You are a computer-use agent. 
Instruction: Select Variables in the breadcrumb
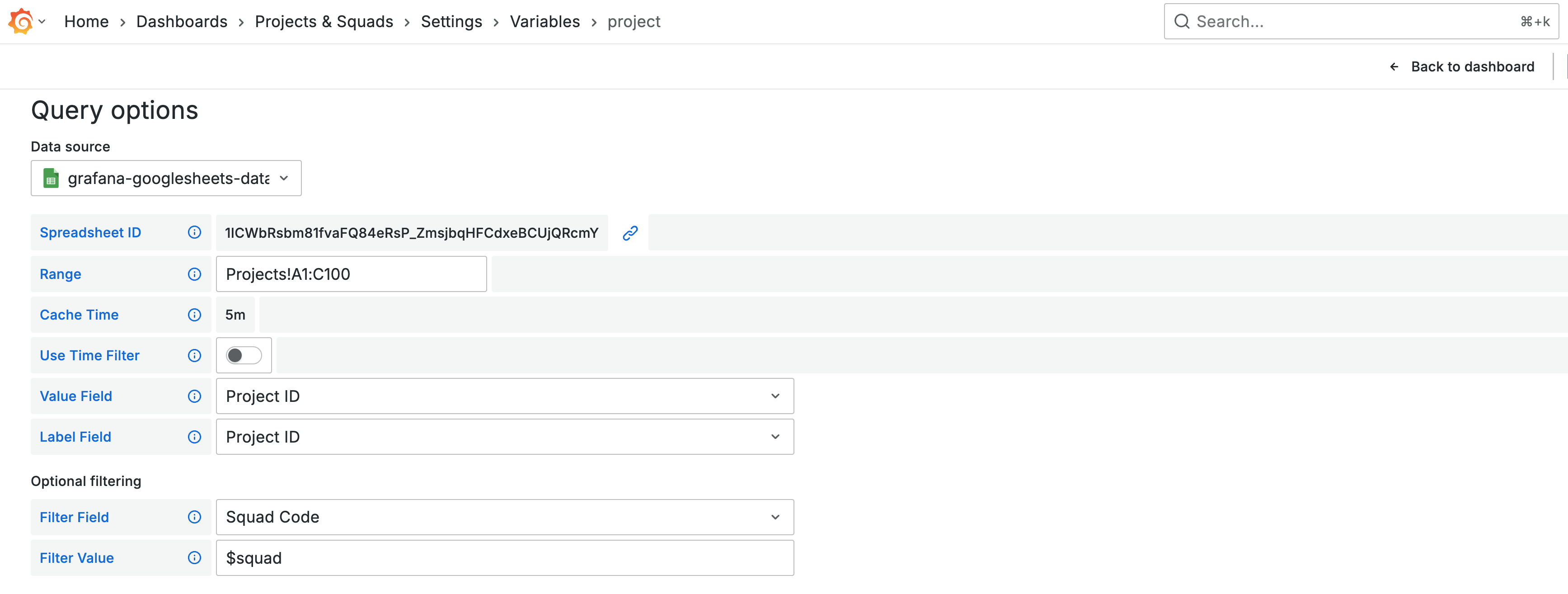pyautogui.click(x=544, y=21)
